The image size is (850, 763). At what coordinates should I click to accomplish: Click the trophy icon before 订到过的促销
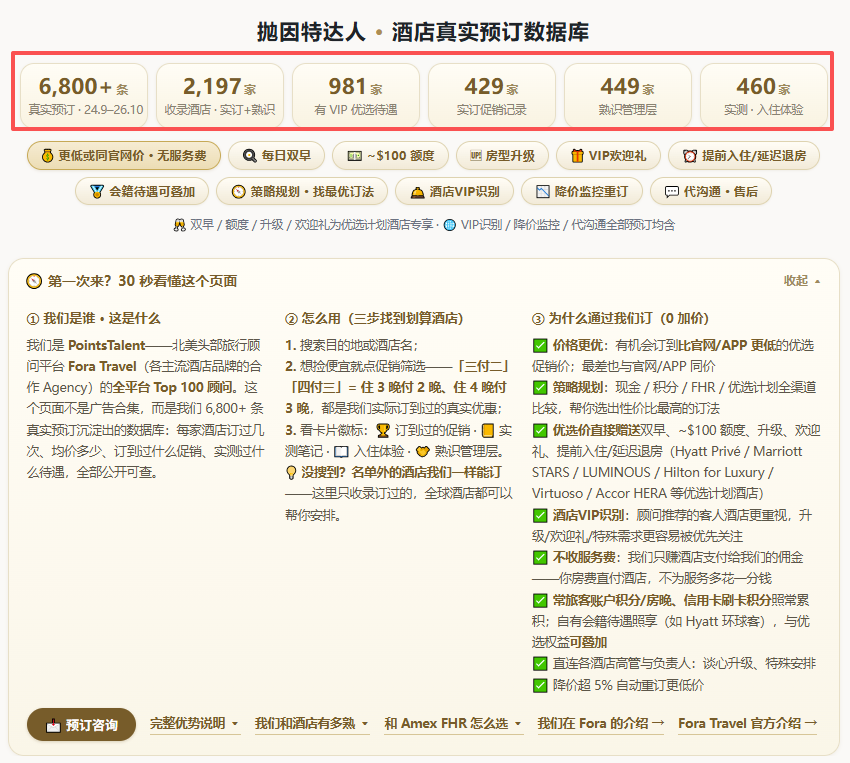tap(383, 431)
